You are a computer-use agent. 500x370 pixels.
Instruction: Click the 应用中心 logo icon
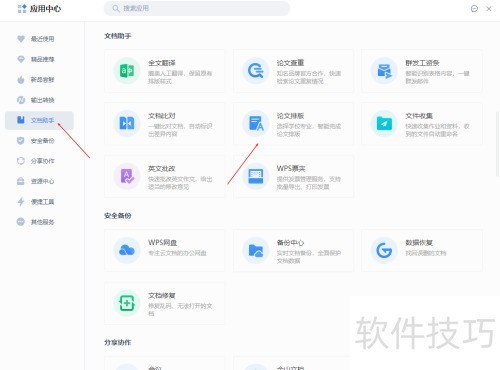22,9
